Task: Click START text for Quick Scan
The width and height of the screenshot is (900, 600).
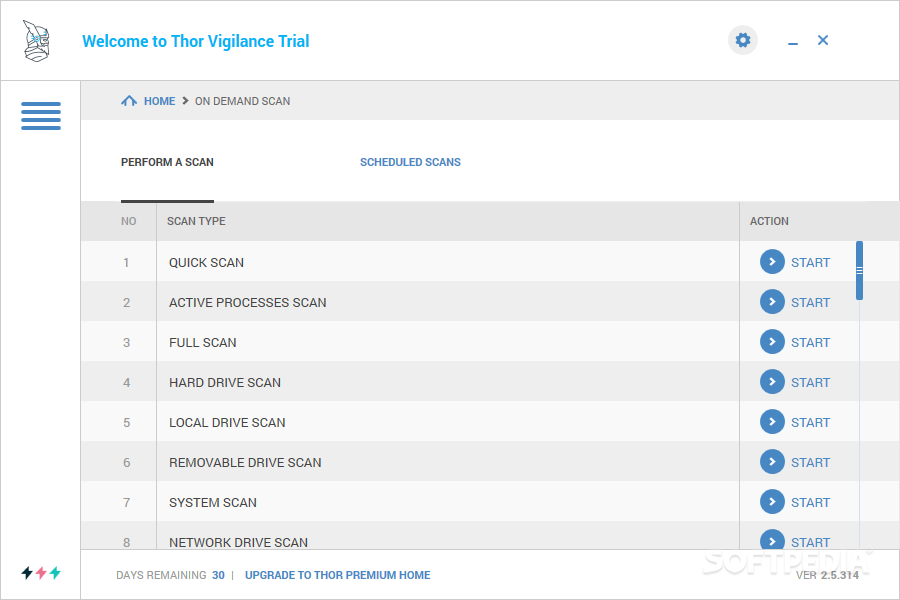Action: click(810, 262)
